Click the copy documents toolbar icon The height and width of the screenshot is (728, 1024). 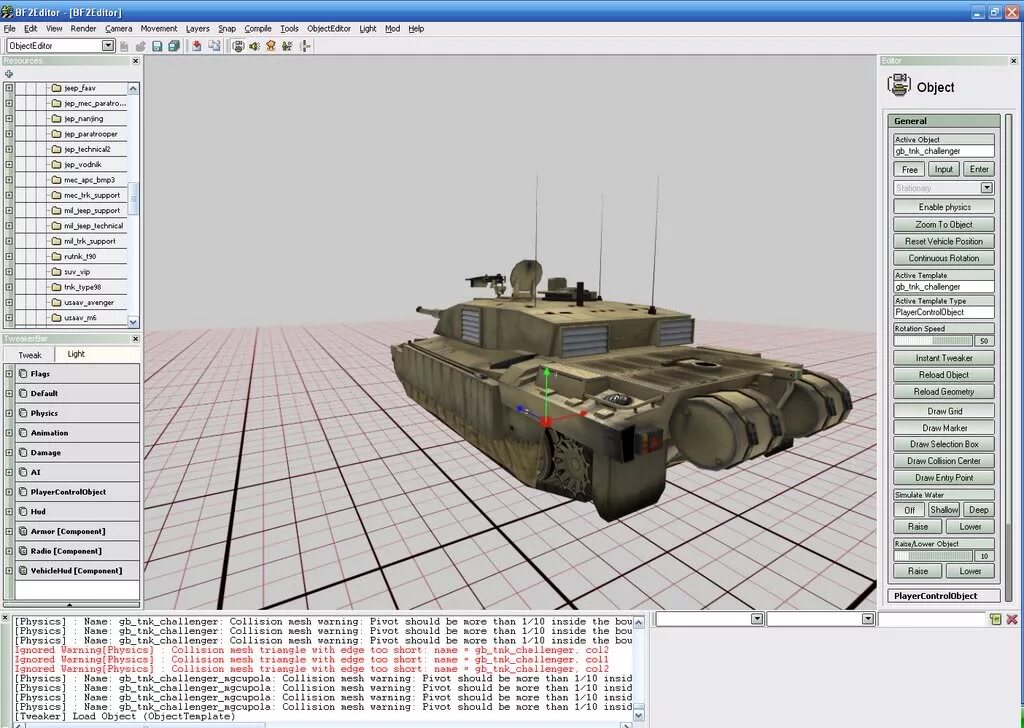coord(214,46)
